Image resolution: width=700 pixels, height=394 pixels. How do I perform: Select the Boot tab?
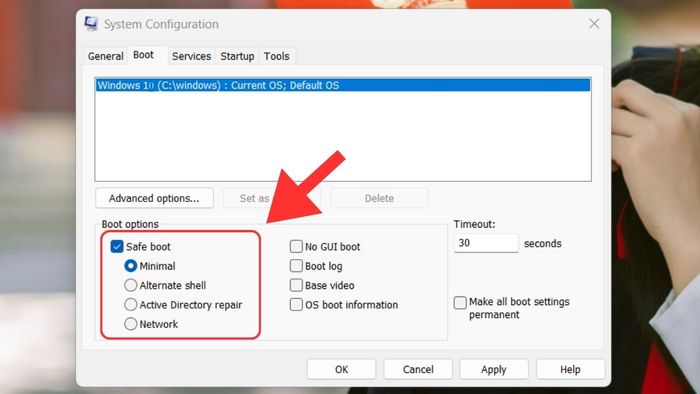[143, 55]
